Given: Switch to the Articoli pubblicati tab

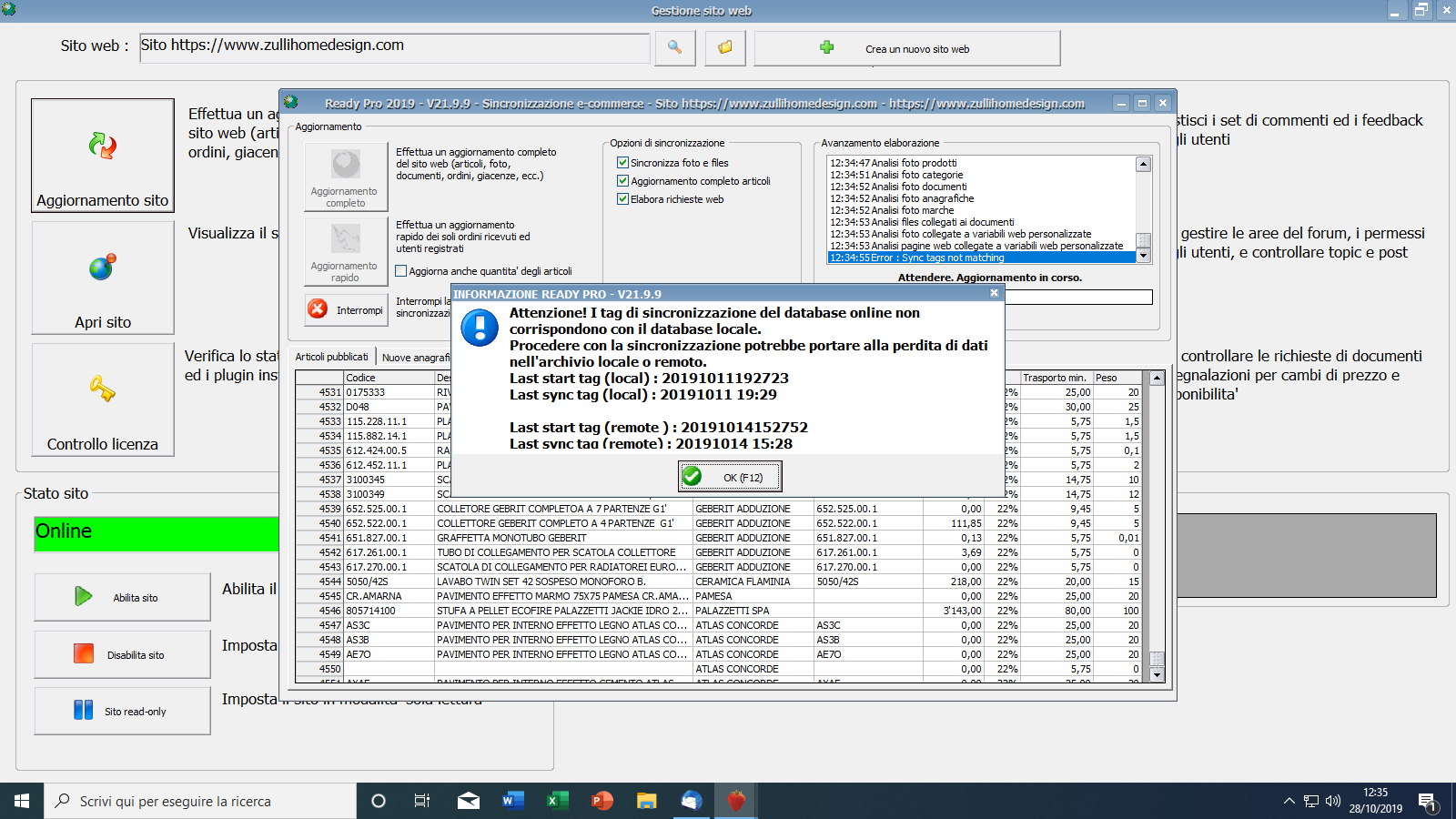Looking at the screenshot, I should [x=331, y=357].
